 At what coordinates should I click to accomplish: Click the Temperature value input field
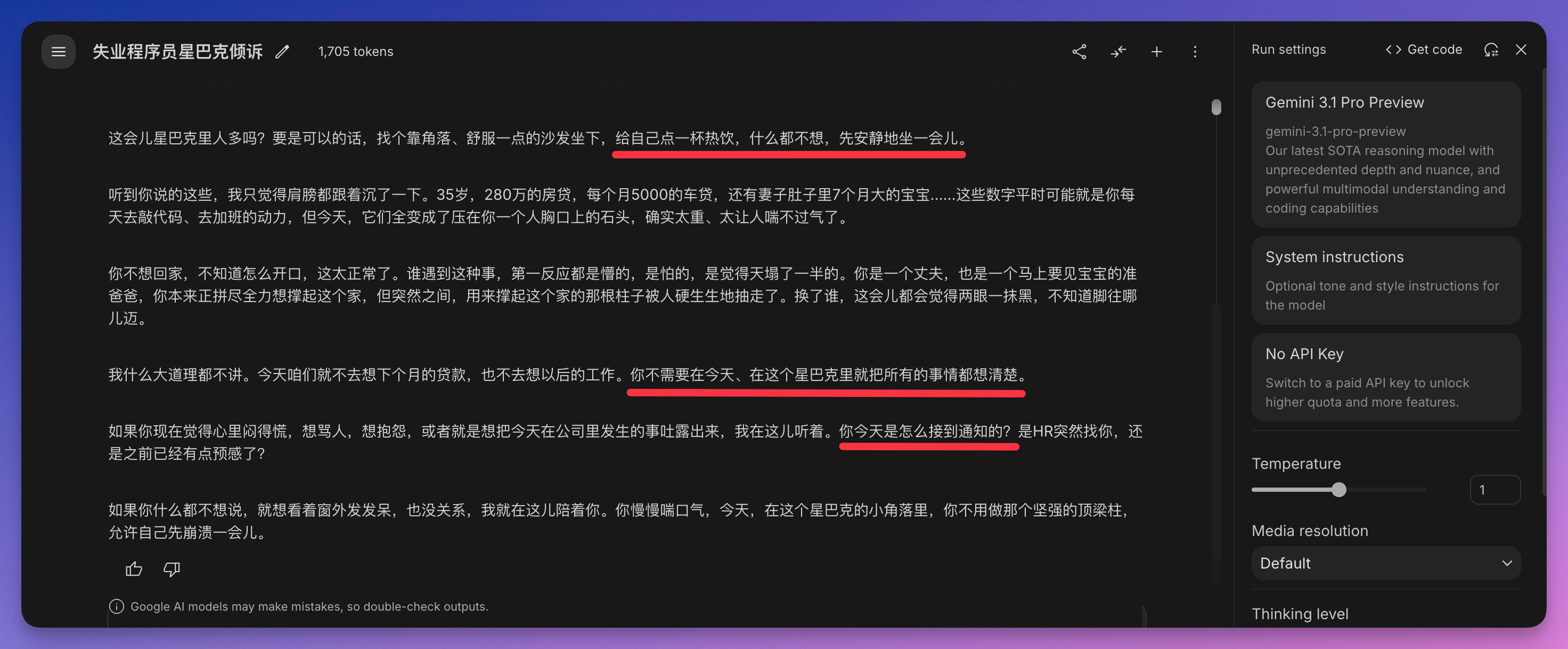click(1494, 490)
